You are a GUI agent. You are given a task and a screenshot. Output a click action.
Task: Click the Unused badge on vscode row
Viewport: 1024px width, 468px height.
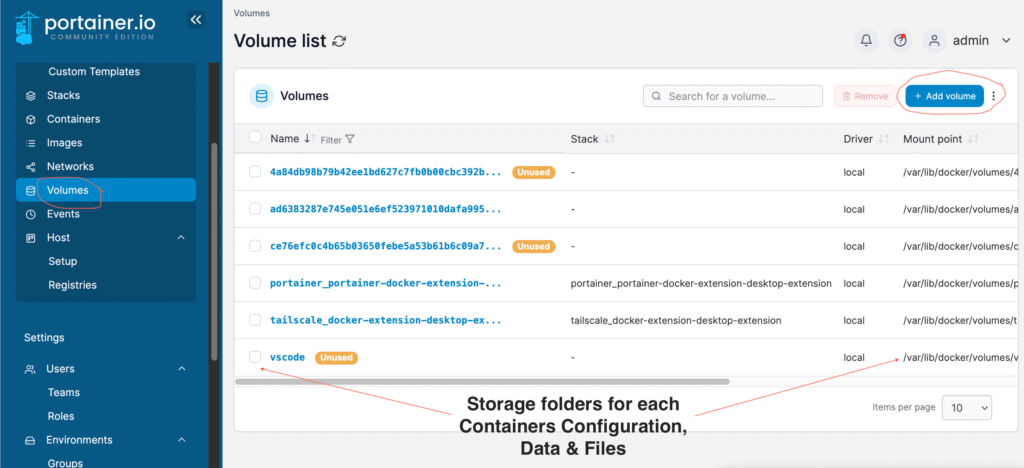336,358
